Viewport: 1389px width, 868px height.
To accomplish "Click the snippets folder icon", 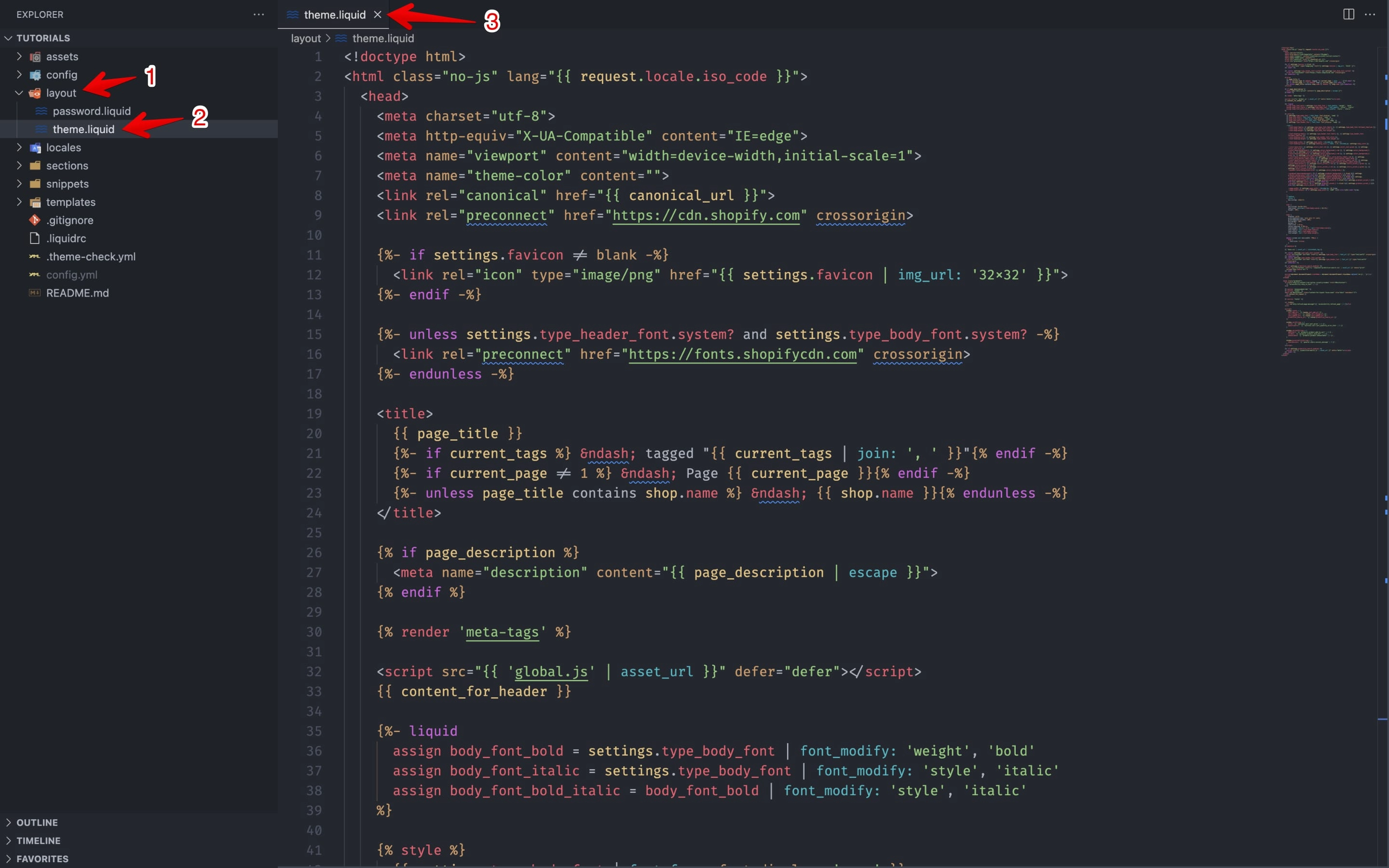I will point(35,184).
